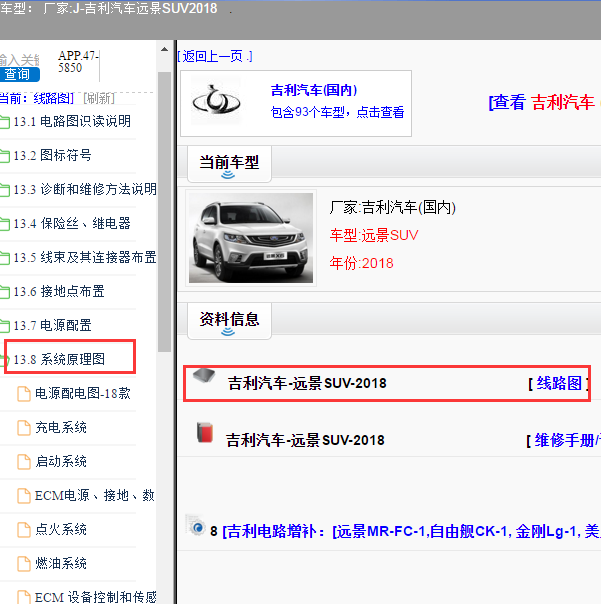
Task: Click the page icon beside 吉利电路增补
Action: tap(196, 525)
